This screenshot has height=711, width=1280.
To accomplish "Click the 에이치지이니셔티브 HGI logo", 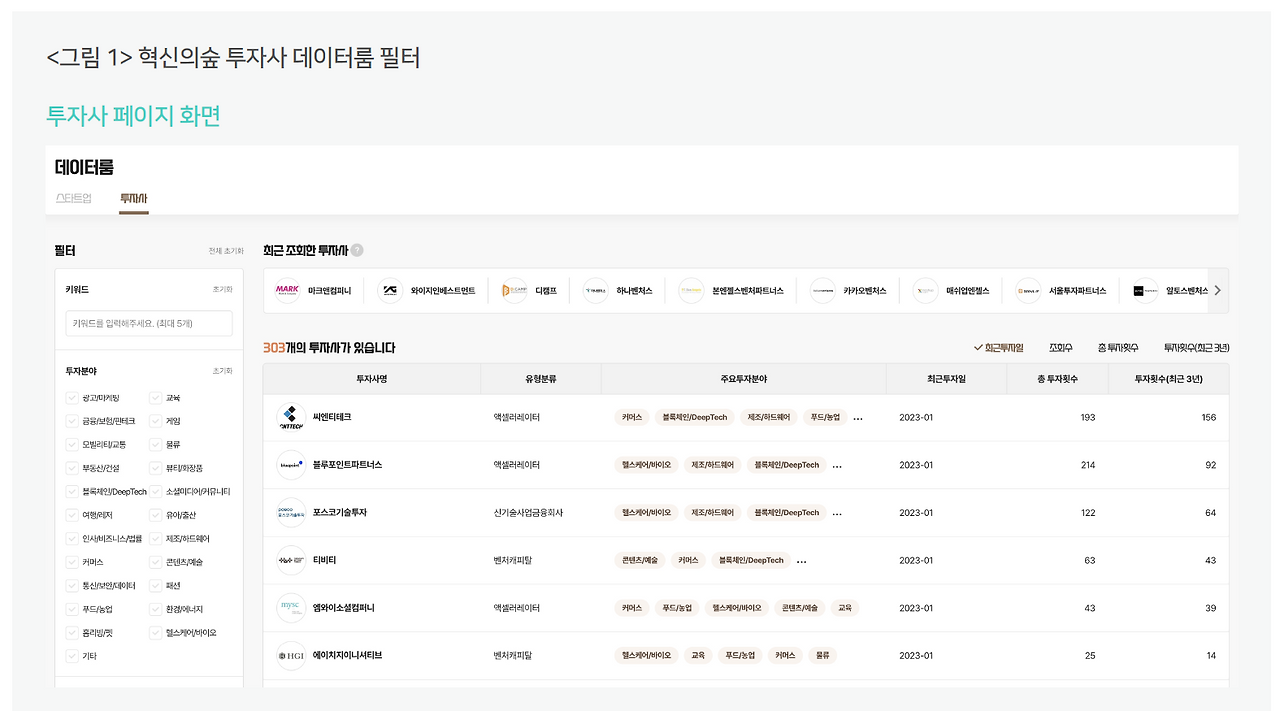I will coord(290,656).
